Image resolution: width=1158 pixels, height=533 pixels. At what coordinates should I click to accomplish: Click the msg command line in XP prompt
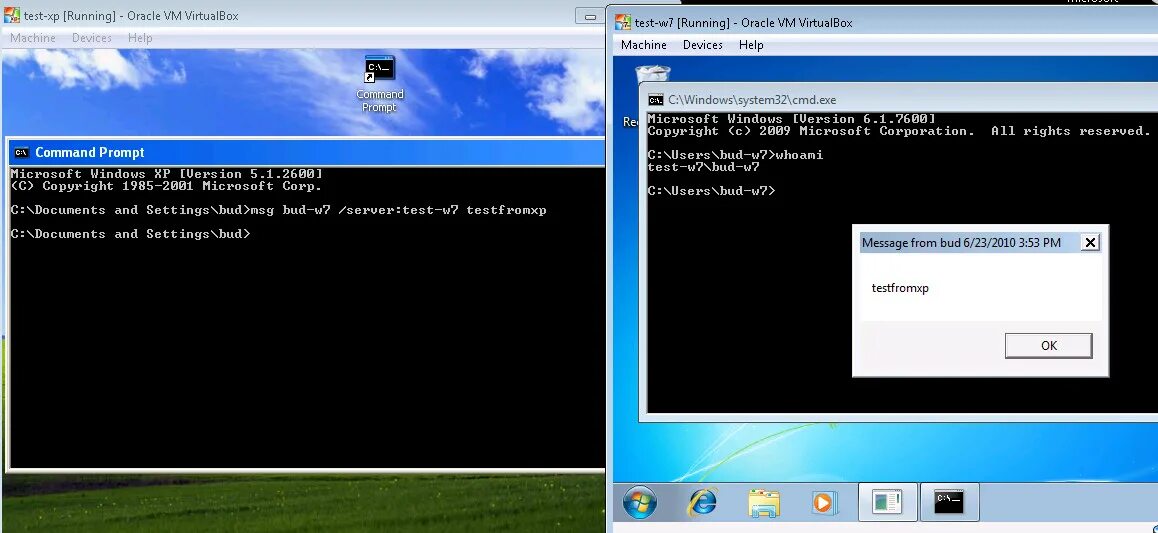(x=278, y=210)
